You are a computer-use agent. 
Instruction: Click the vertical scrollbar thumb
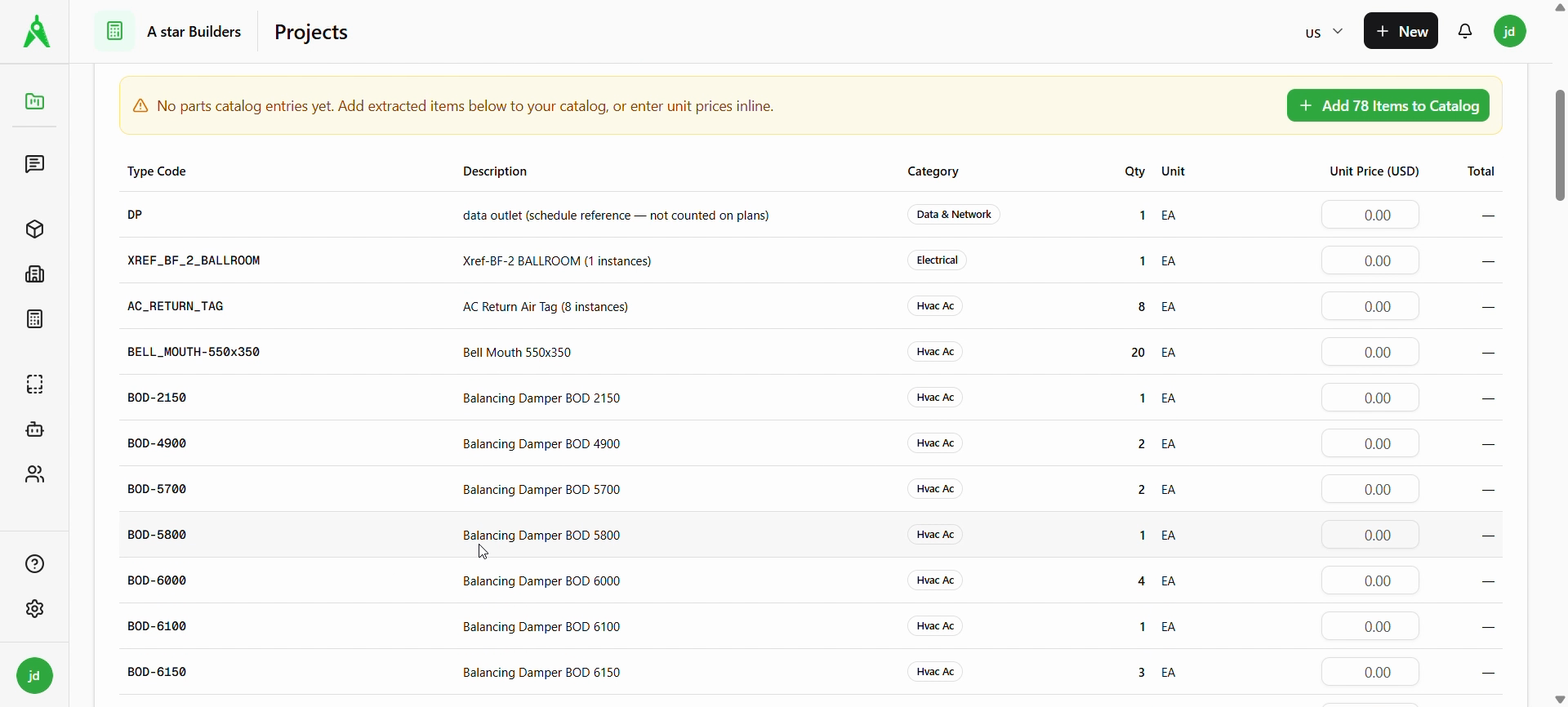coord(1560,145)
